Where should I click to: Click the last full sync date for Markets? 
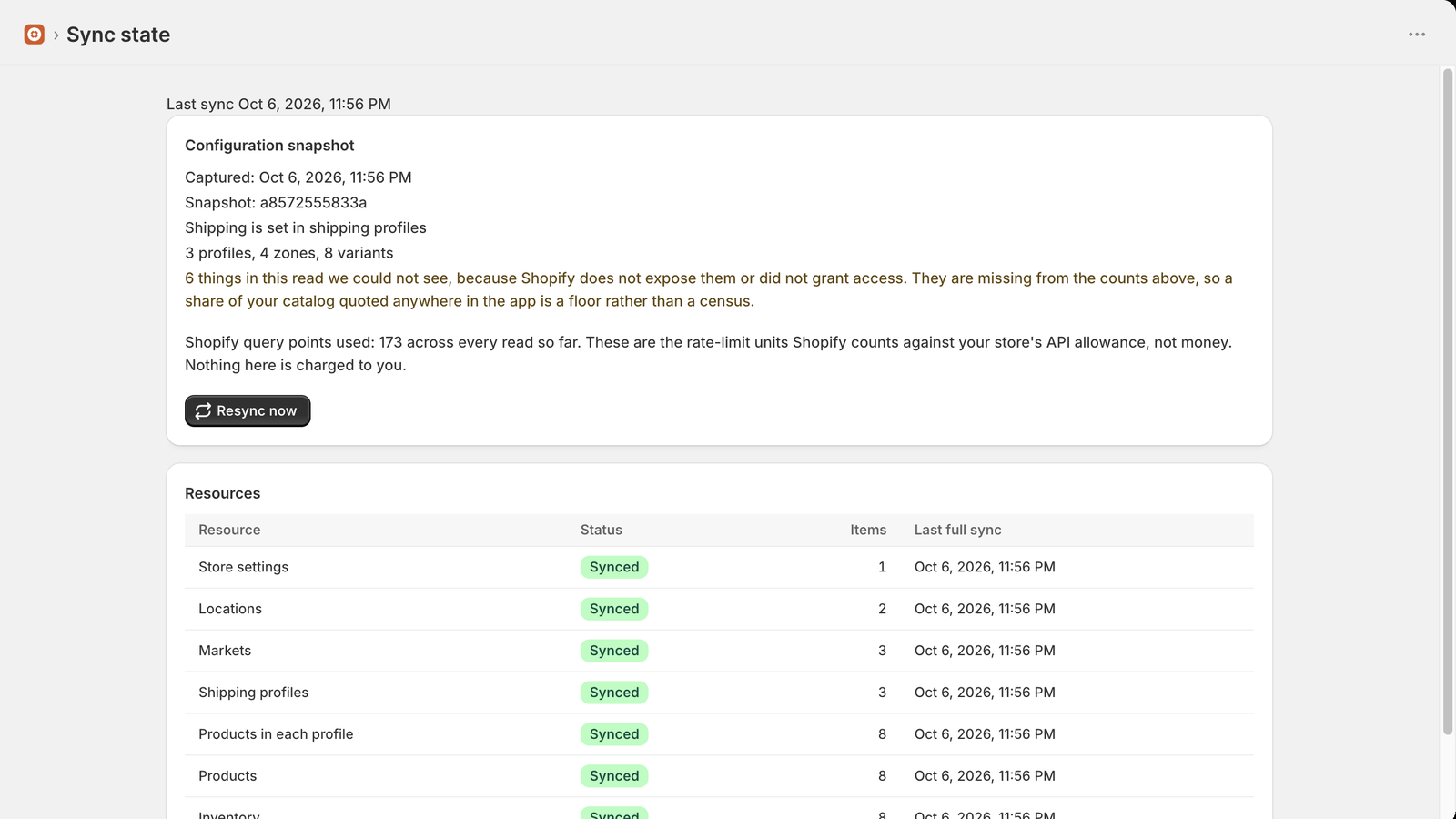985,651
